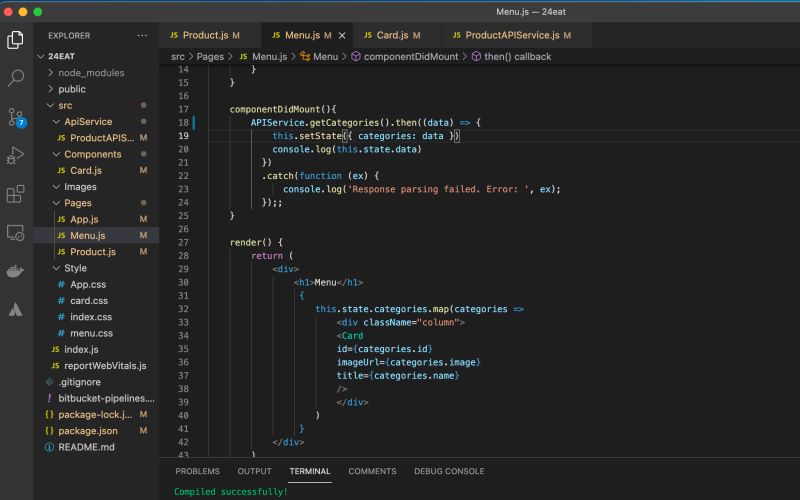Open Card.js in the explorer tree
This screenshot has height=500, width=800.
tap(96, 170)
